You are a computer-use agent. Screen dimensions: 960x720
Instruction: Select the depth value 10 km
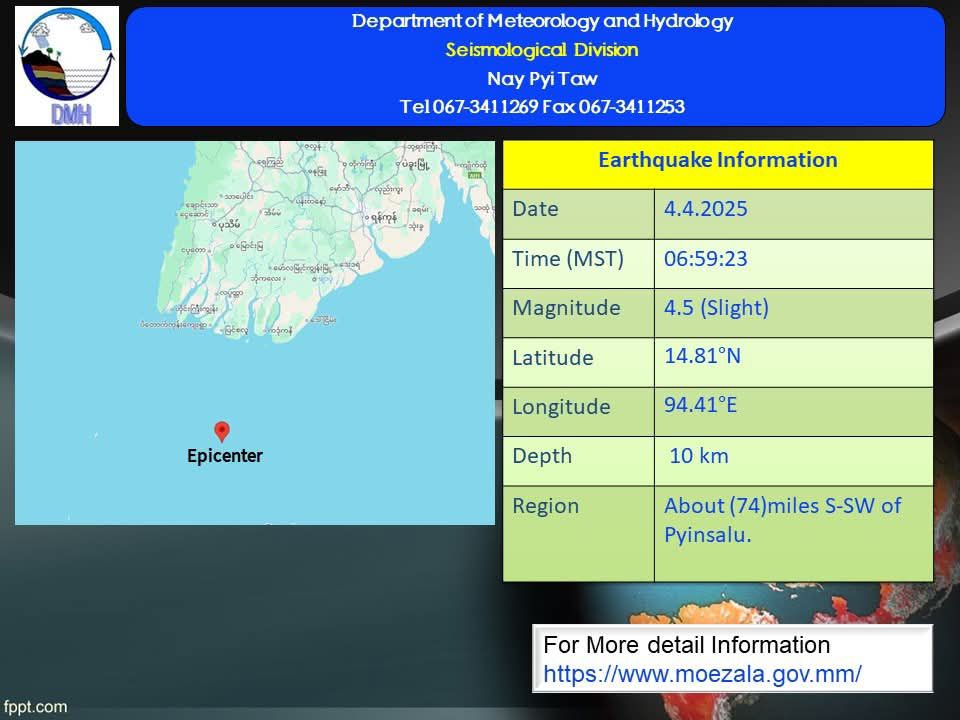point(698,456)
